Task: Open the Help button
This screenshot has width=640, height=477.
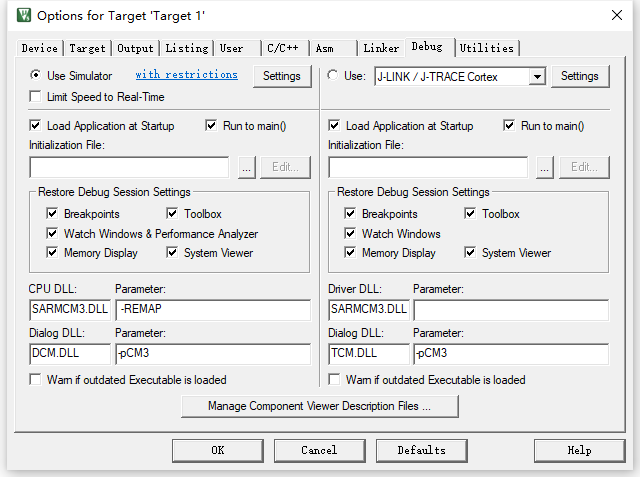Action: [579, 450]
